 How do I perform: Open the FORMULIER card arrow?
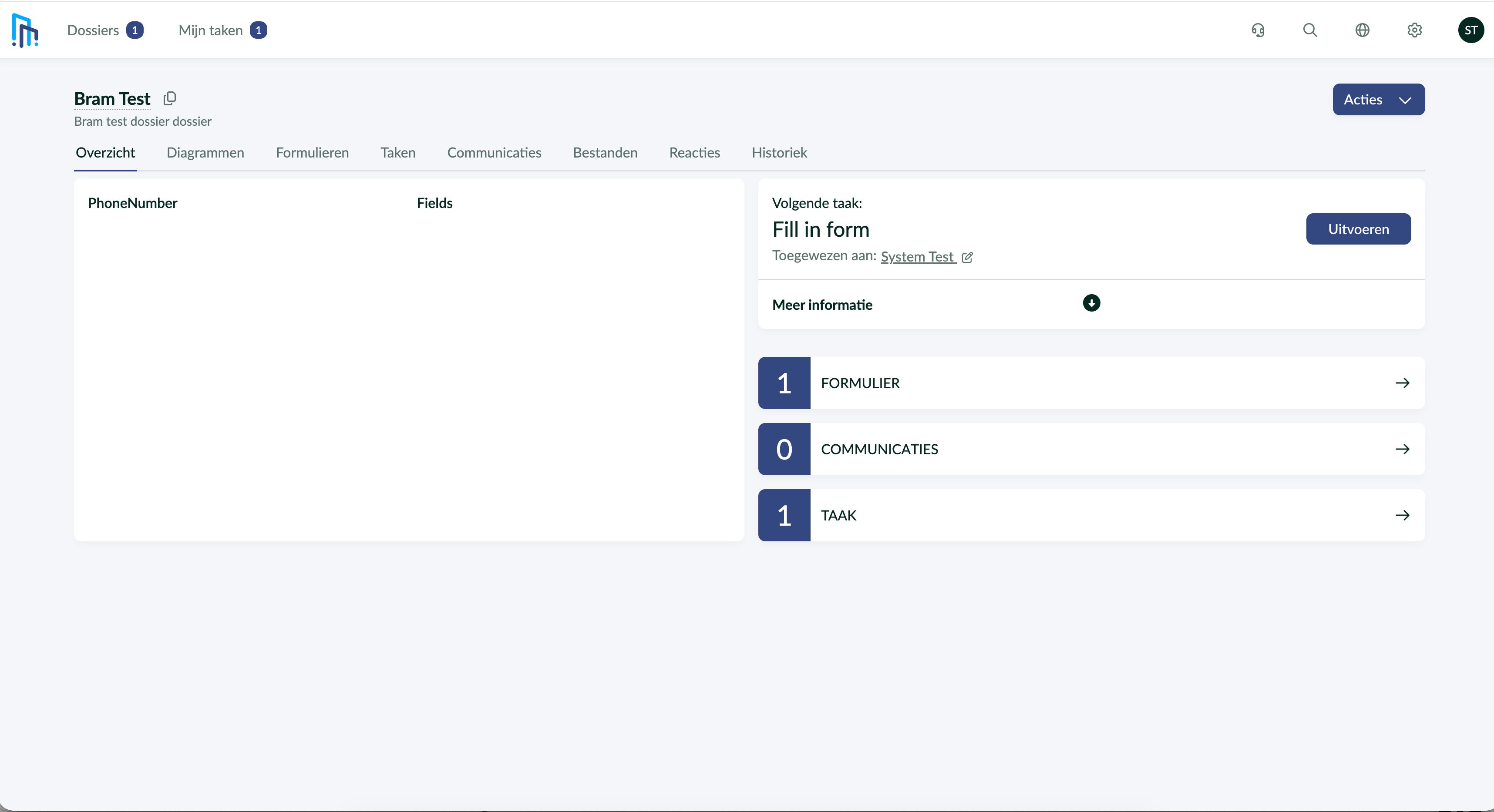(x=1402, y=383)
